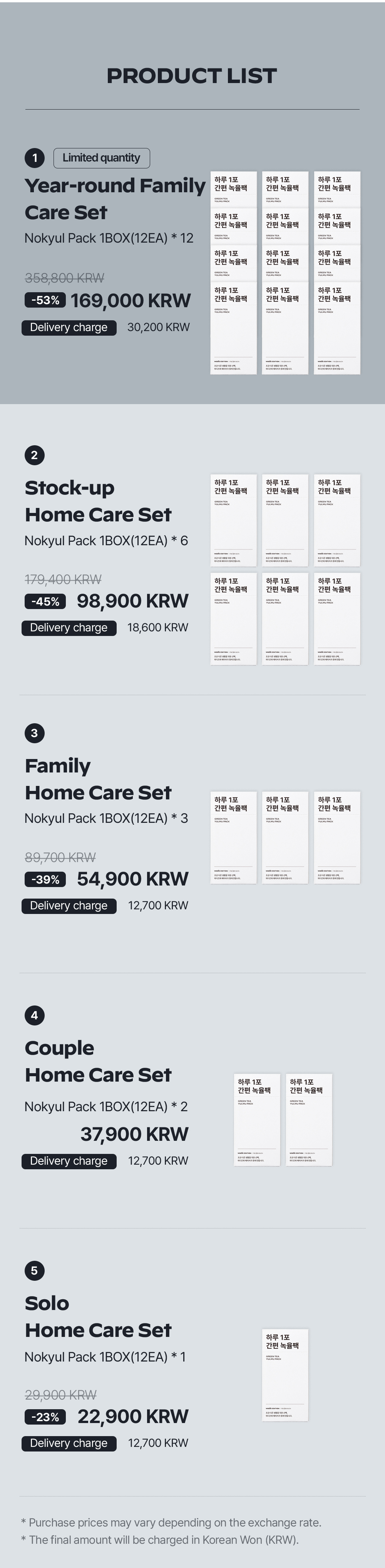Click the Couple set's two-pack product image
This screenshot has width=385, height=1568.
pyautogui.click(x=283, y=1119)
